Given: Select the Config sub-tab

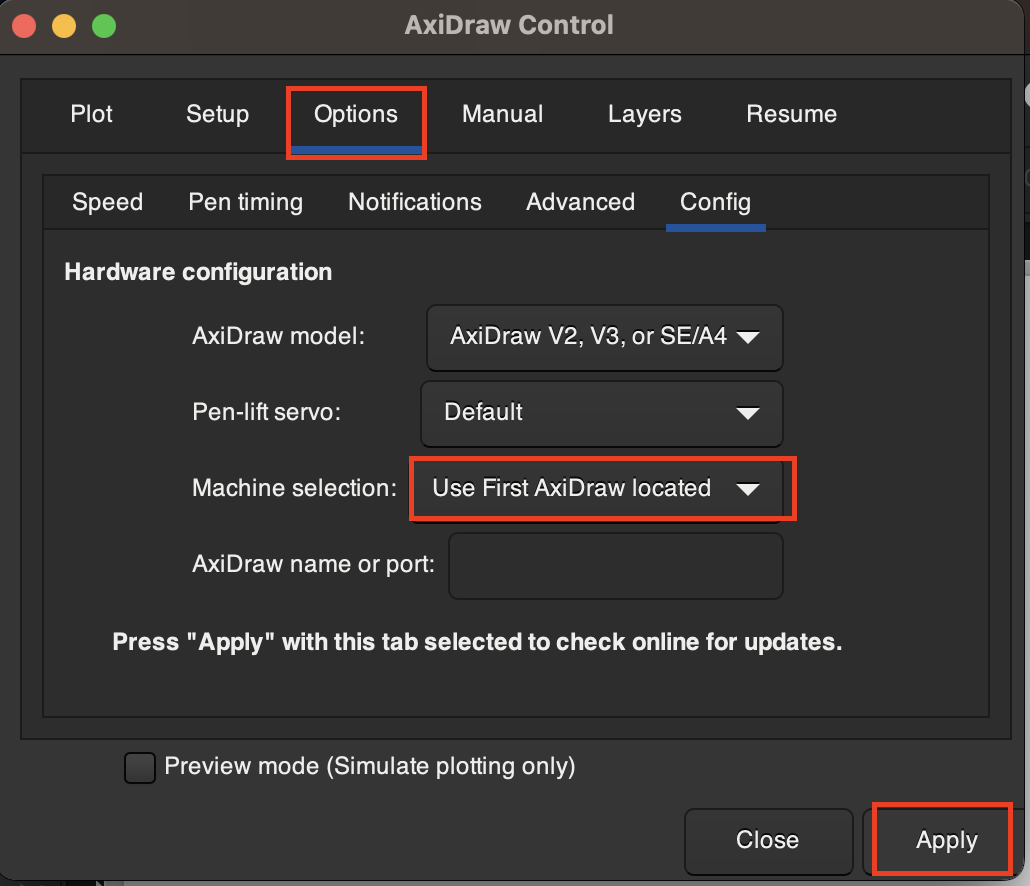Looking at the screenshot, I should 715,202.
